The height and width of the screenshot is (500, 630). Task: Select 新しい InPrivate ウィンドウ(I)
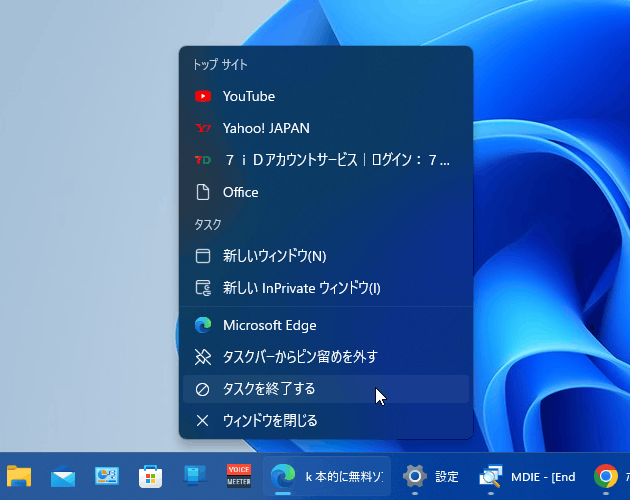coord(326,288)
